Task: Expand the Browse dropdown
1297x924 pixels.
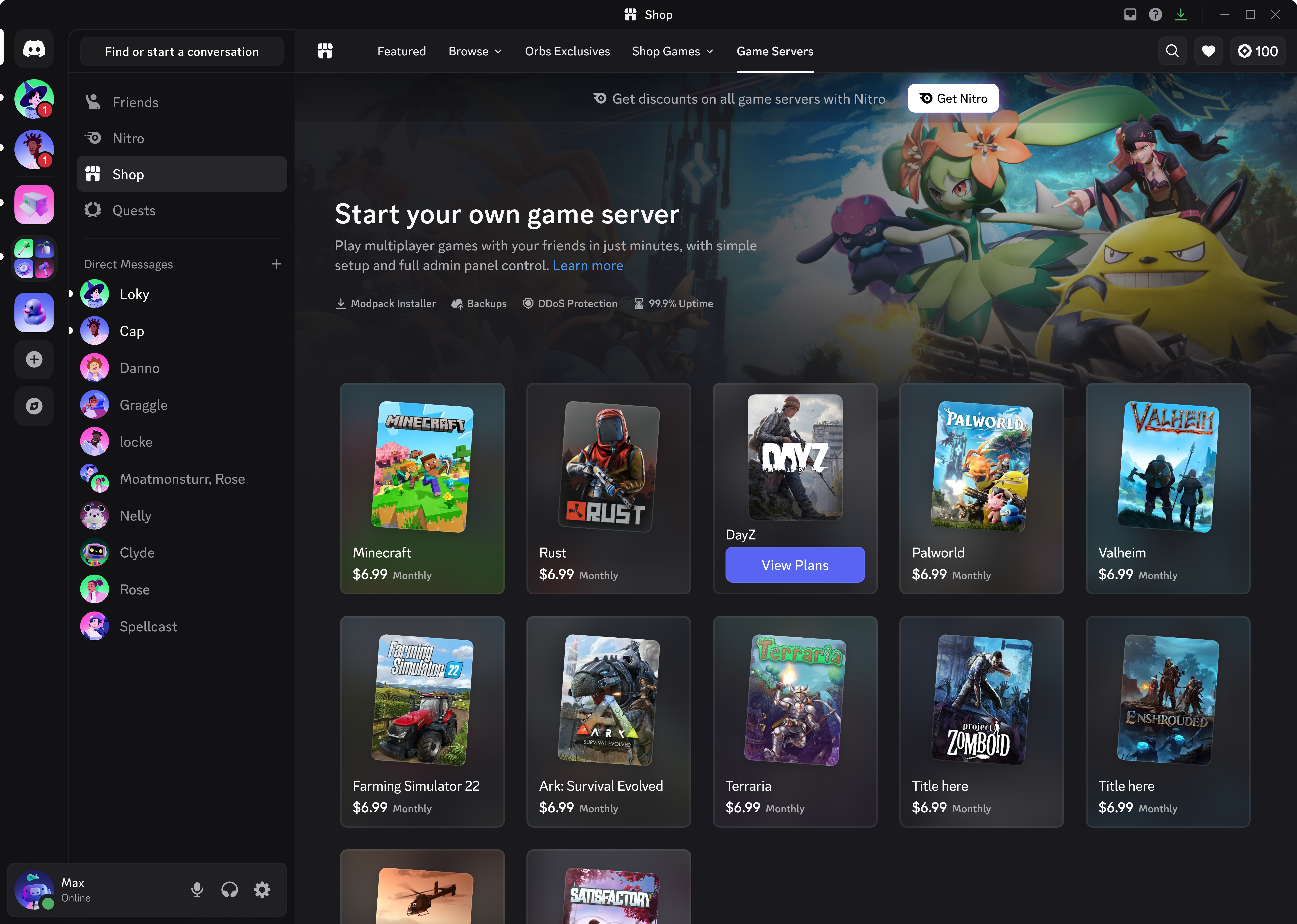Action: coord(476,51)
